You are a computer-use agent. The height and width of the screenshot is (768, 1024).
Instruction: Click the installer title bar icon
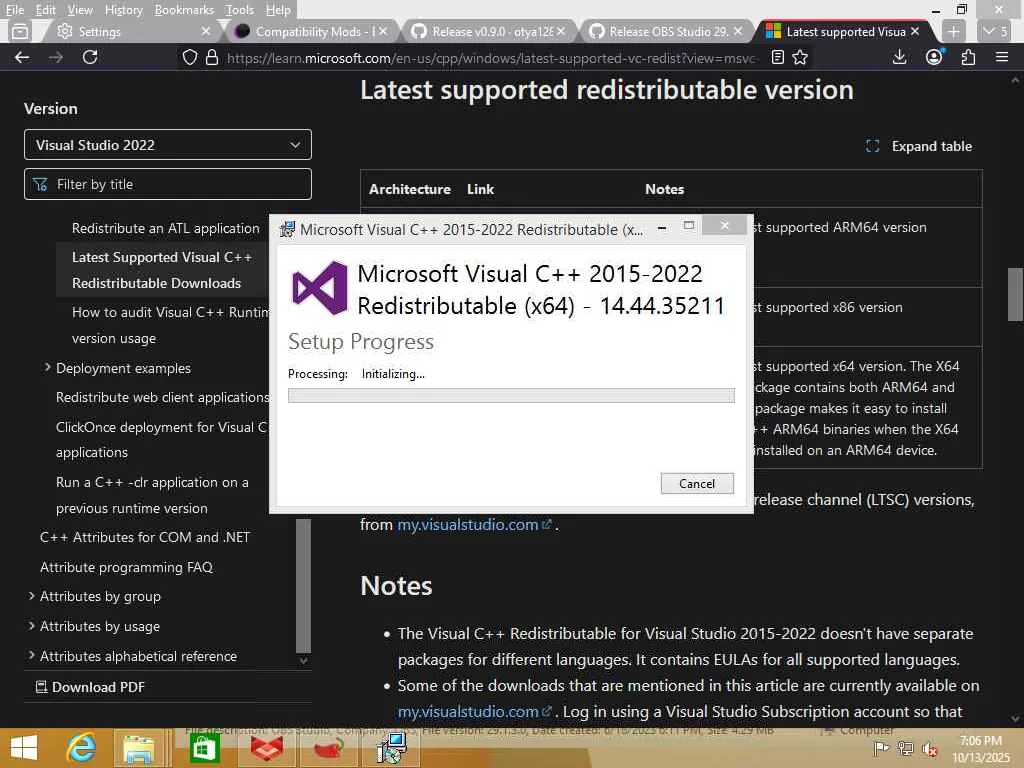coord(287,229)
